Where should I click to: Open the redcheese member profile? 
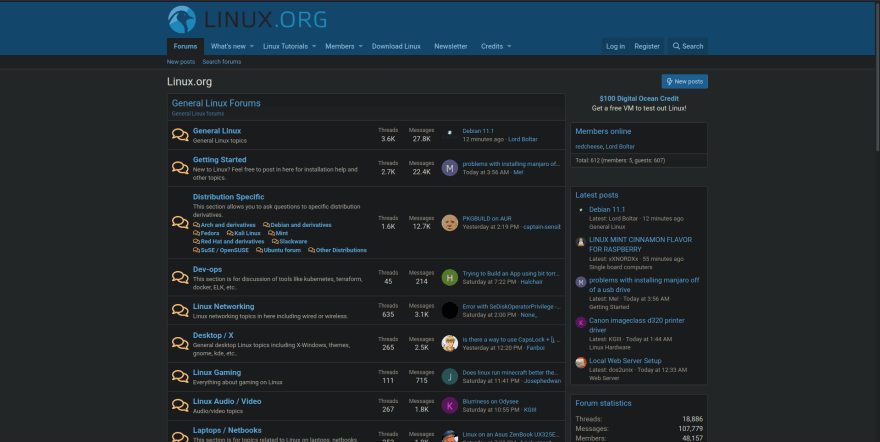click(x=589, y=146)
